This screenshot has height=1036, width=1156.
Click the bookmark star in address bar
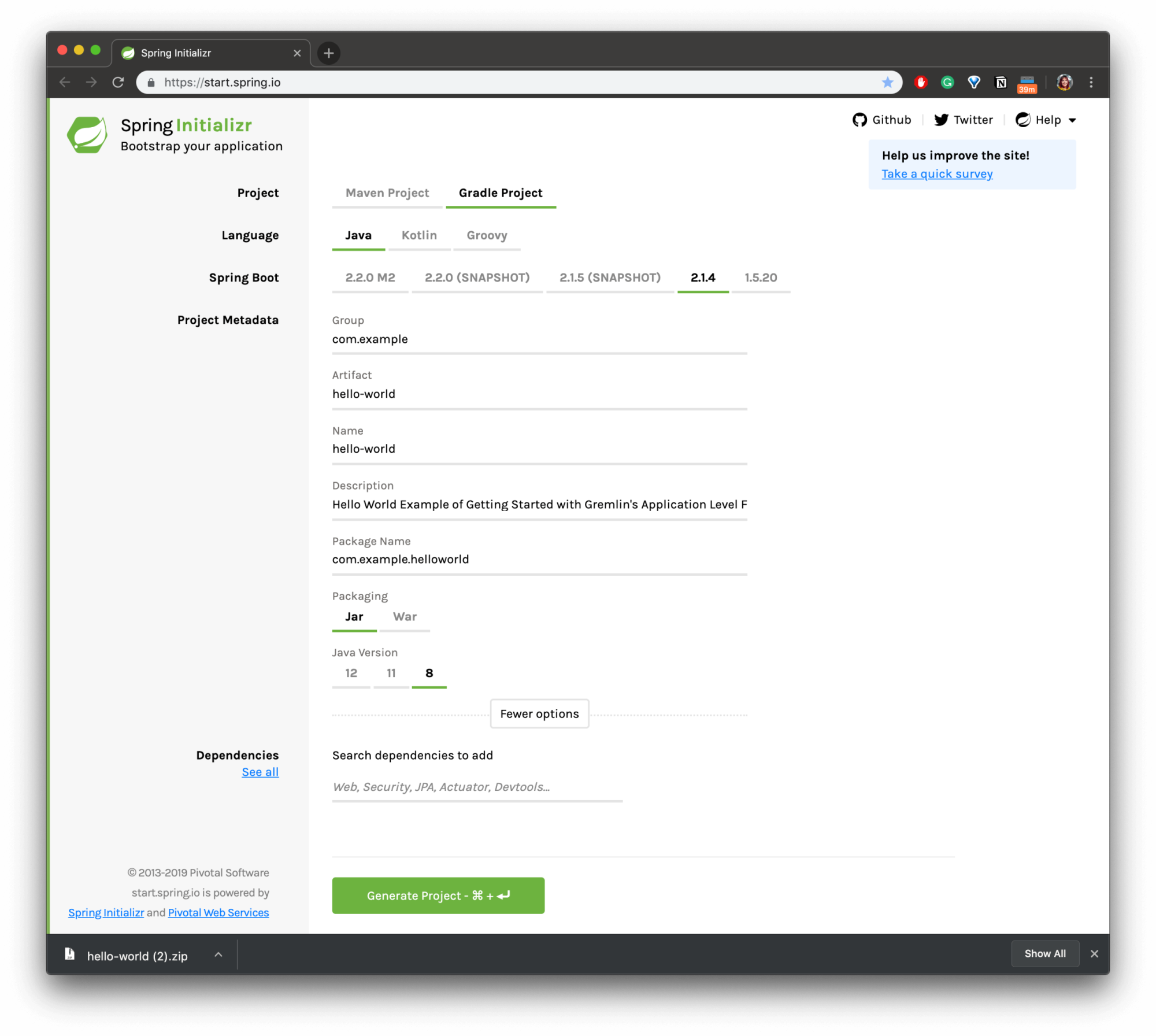pyautogui.click(x=888, y=82)
